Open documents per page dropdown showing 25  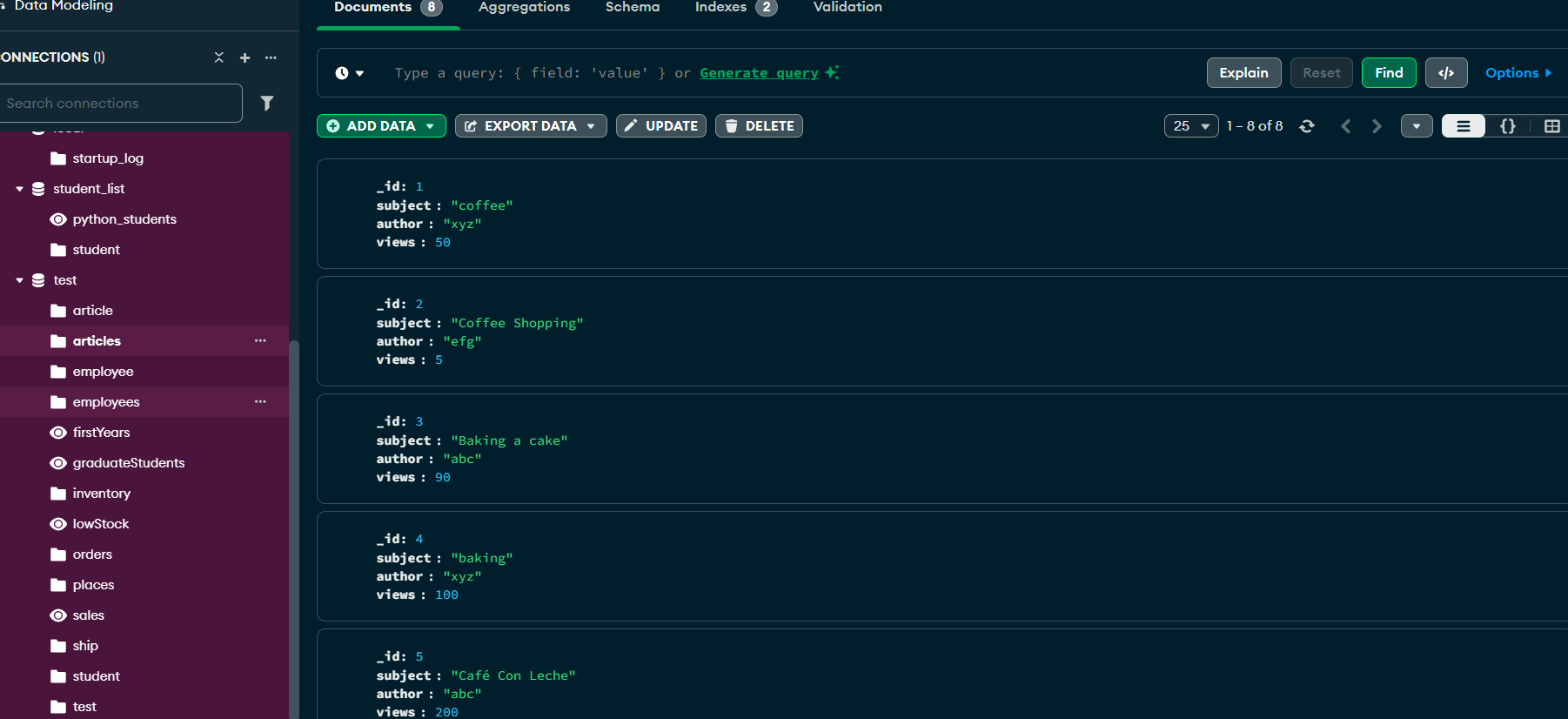click(x=1191, y=126)
